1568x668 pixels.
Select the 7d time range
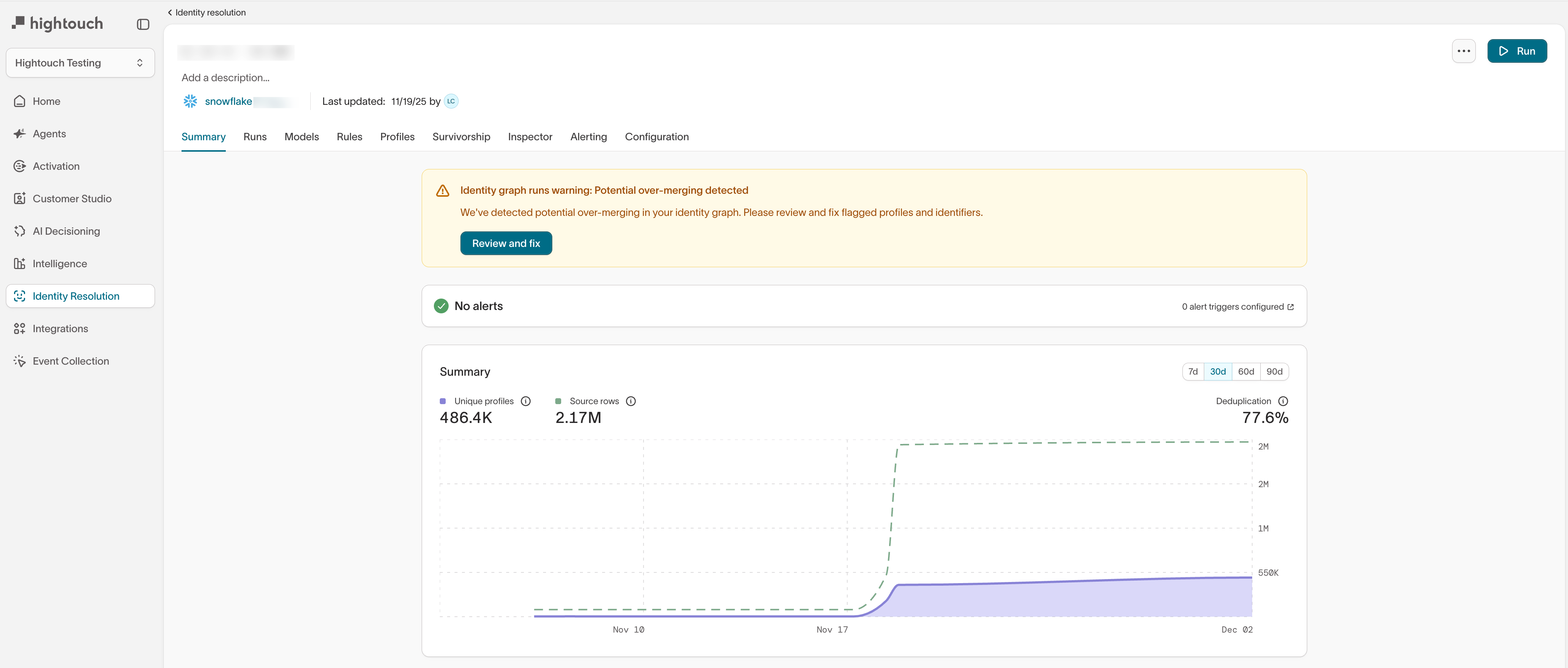click(1192, 372)
